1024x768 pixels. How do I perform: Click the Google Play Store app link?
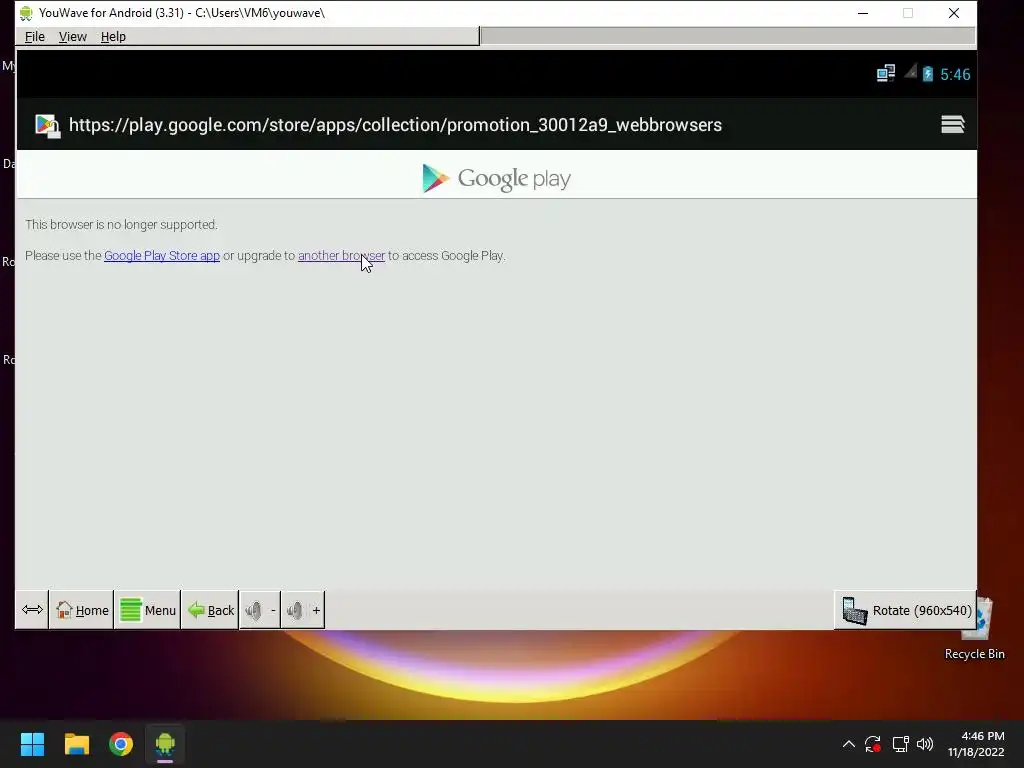(162, 256)
